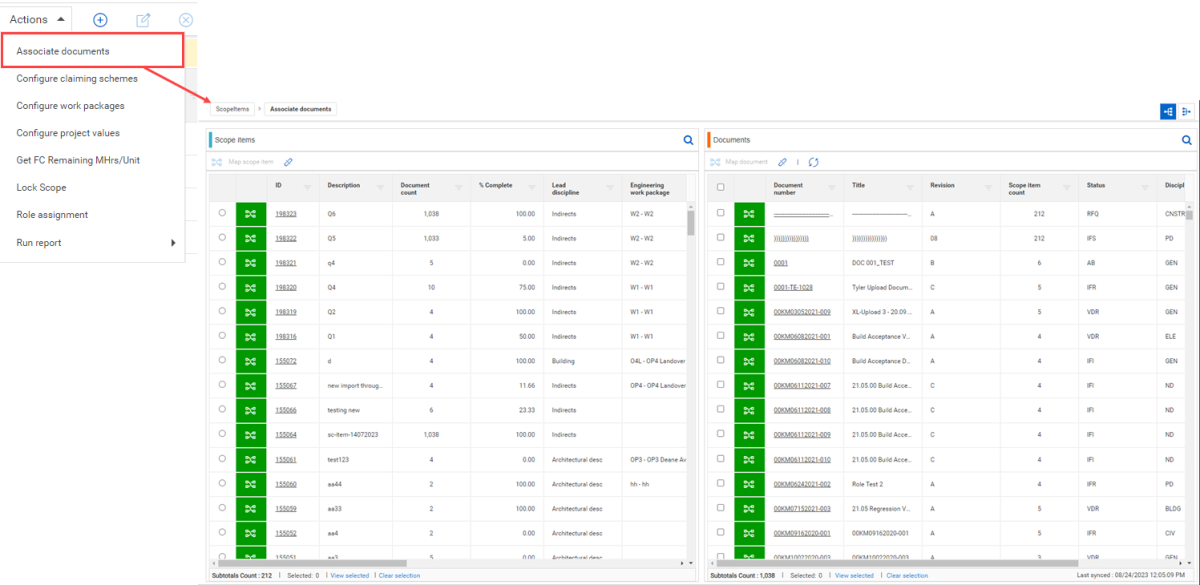Select Configure work packages from the menu
Screen dimensions: 1200x585
(70, 106)
